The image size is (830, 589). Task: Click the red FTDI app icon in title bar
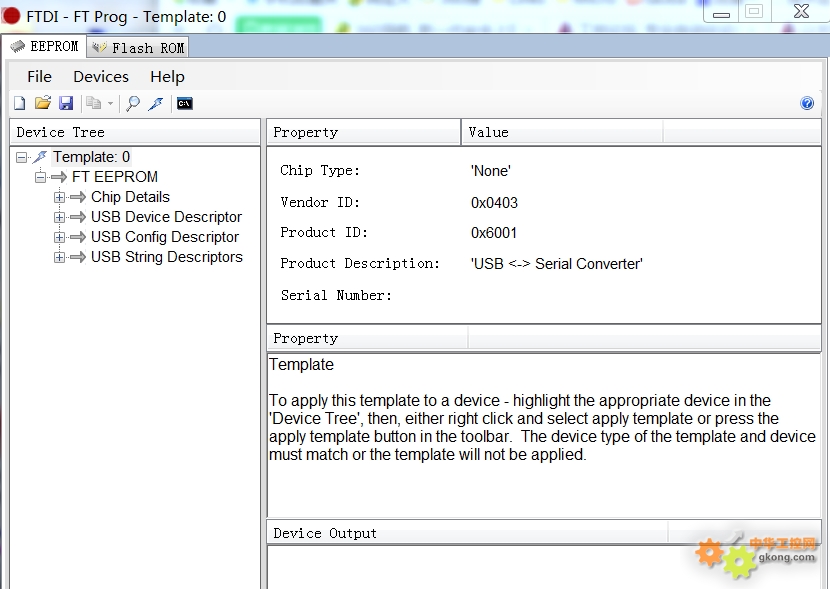11,16
